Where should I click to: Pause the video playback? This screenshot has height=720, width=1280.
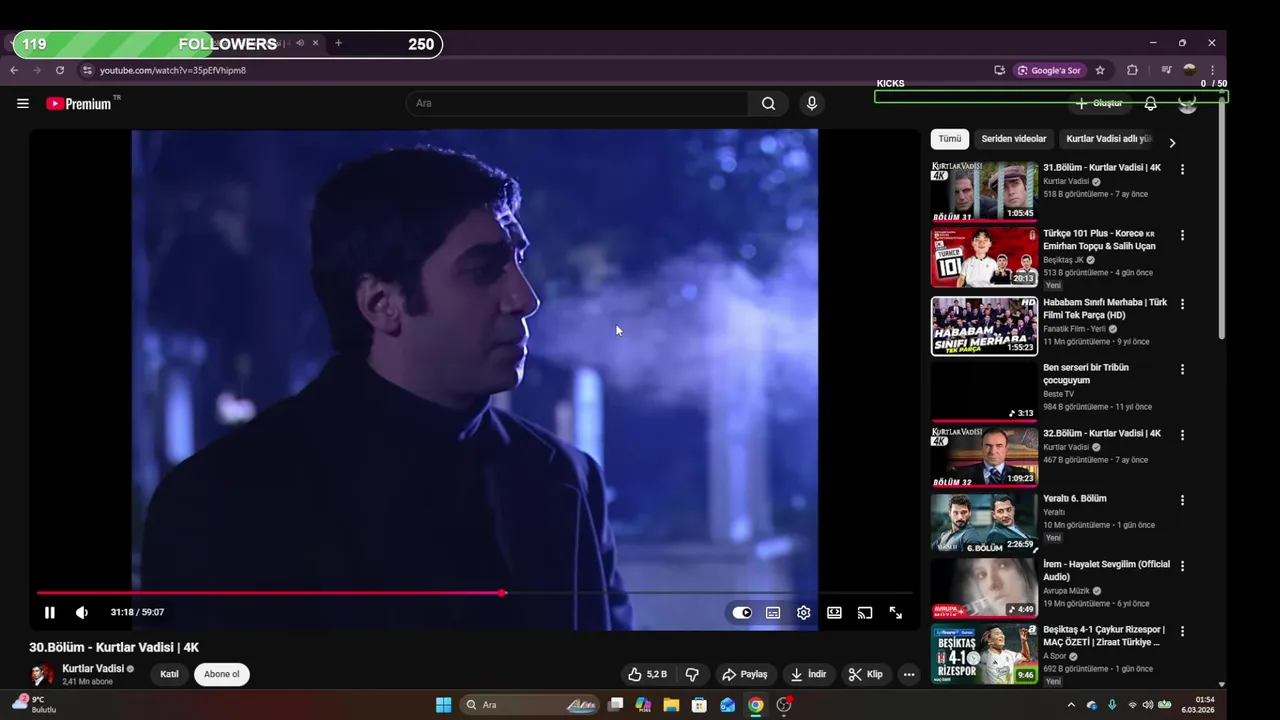click(x=50, y=613)
